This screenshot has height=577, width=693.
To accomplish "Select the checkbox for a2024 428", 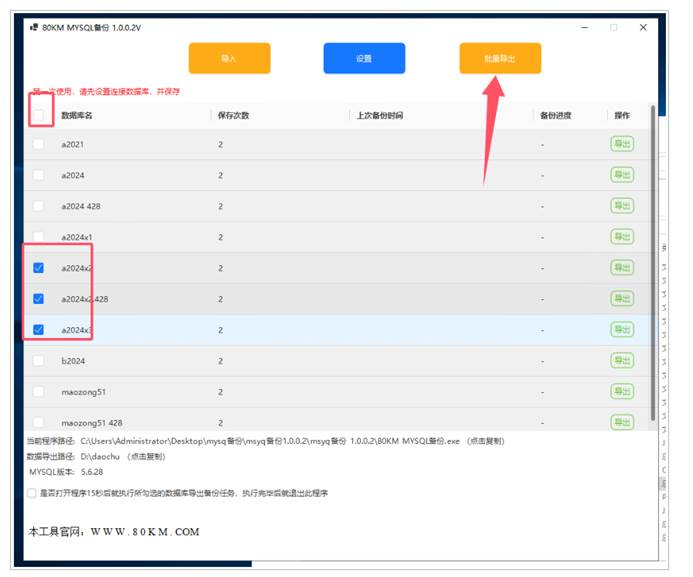I will coord(39,206).
